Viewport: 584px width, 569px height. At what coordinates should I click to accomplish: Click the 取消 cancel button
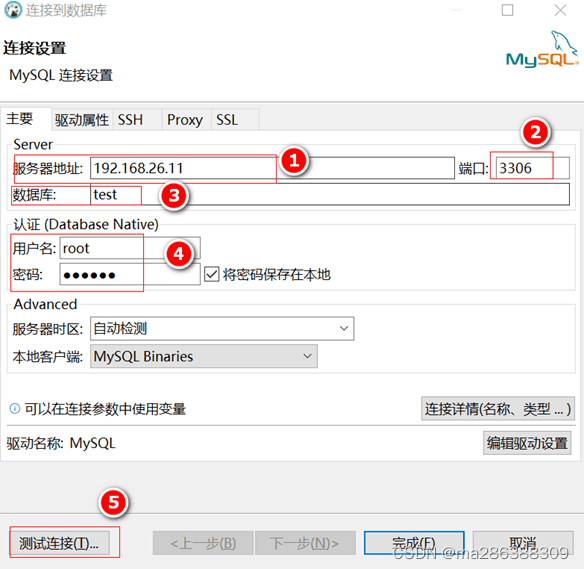tap(523, 543)
